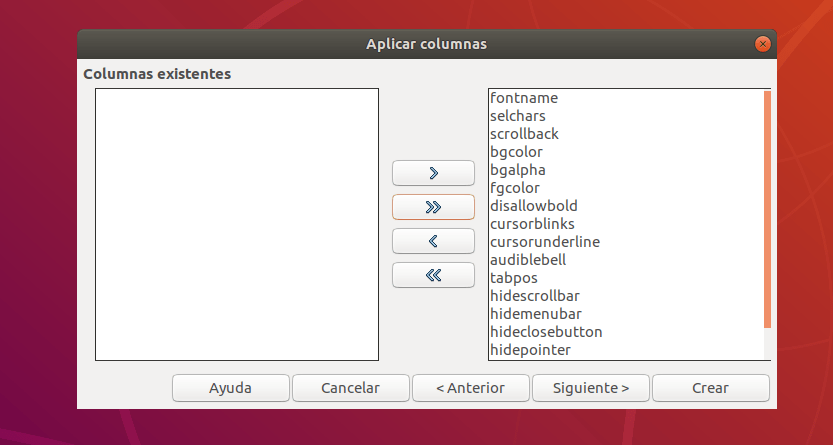The width and height of the screenshot is (833, 445).
Task: Click inside the empty Columnas existentes list
Action: [237, 224]
